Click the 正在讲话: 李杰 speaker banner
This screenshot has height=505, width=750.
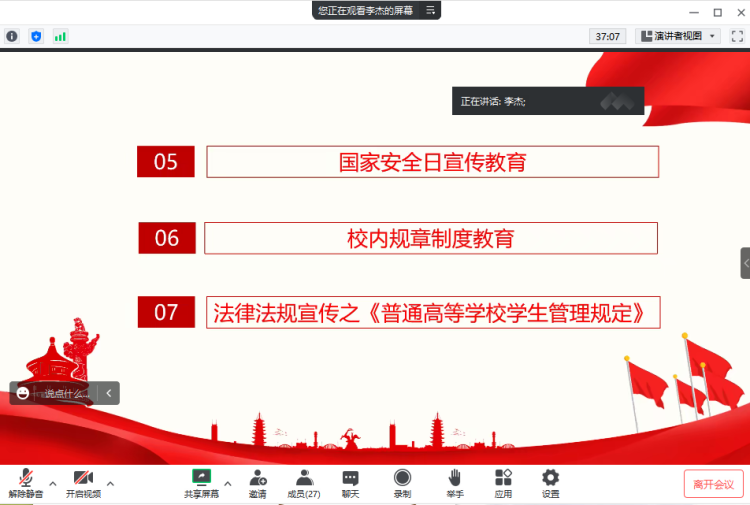[x=548, y=101]
